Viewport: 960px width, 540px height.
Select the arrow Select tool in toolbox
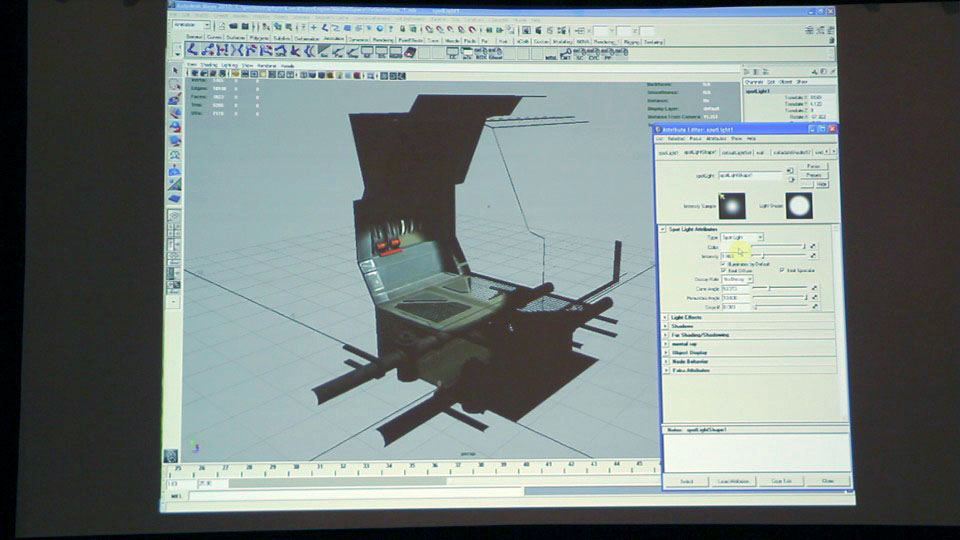coord(174,71)
